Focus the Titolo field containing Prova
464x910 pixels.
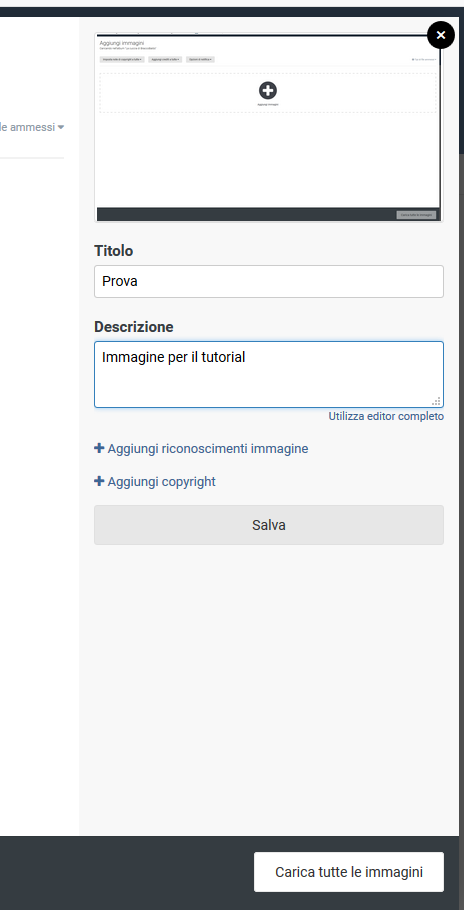point(269,281)
